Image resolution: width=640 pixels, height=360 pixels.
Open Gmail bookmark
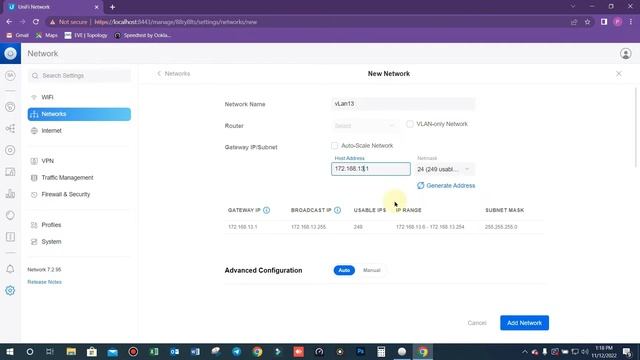[18, 36]
